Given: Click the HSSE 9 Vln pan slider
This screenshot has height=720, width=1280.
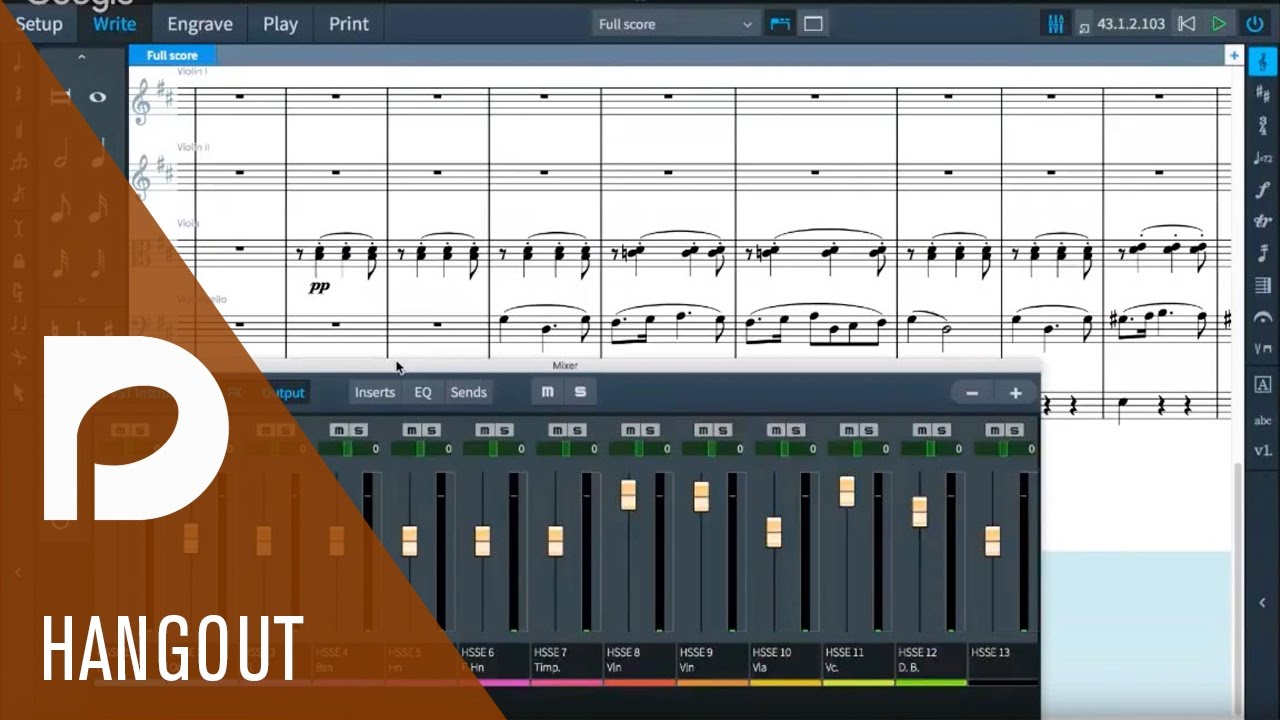Looking at the screenshot, I should point(712,449).
